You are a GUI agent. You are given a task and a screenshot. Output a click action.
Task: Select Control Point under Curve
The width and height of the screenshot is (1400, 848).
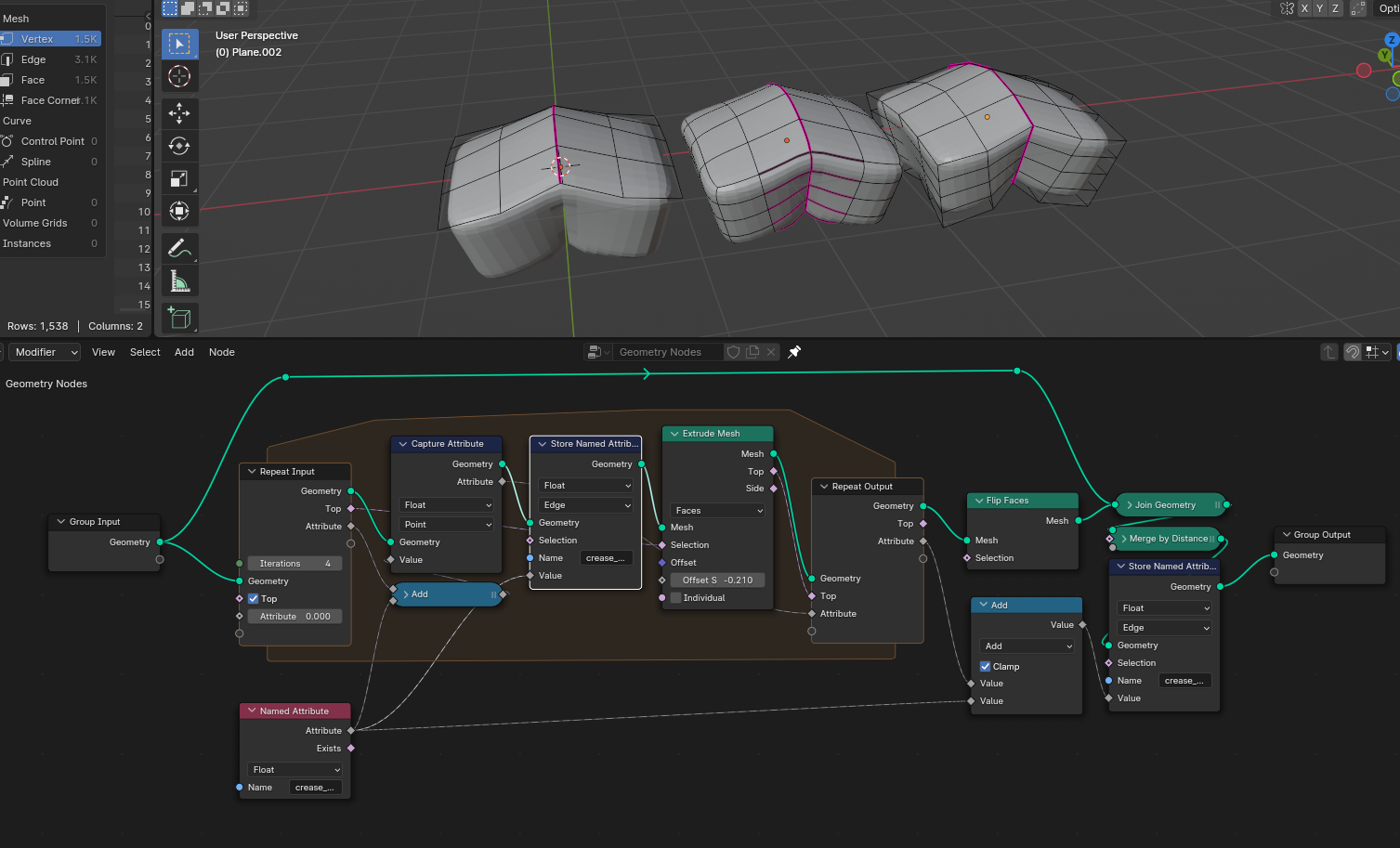click(x=50, y=141)
